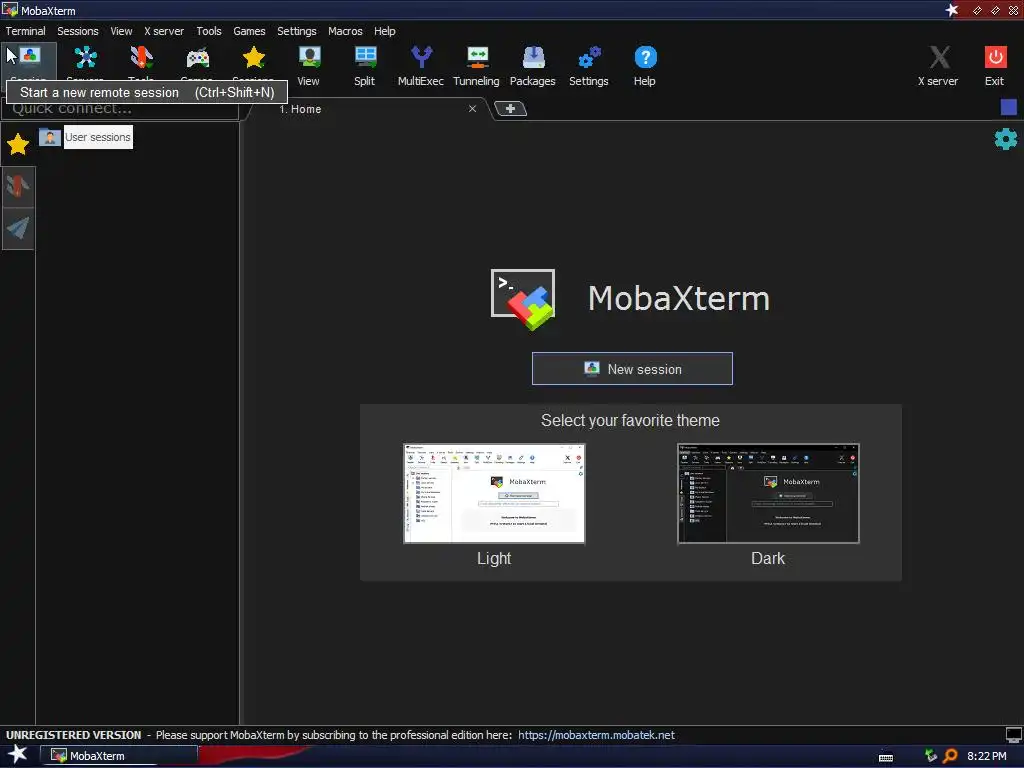Open the View menu in menu bar
1024x768 pixels.
pos(121,31)
